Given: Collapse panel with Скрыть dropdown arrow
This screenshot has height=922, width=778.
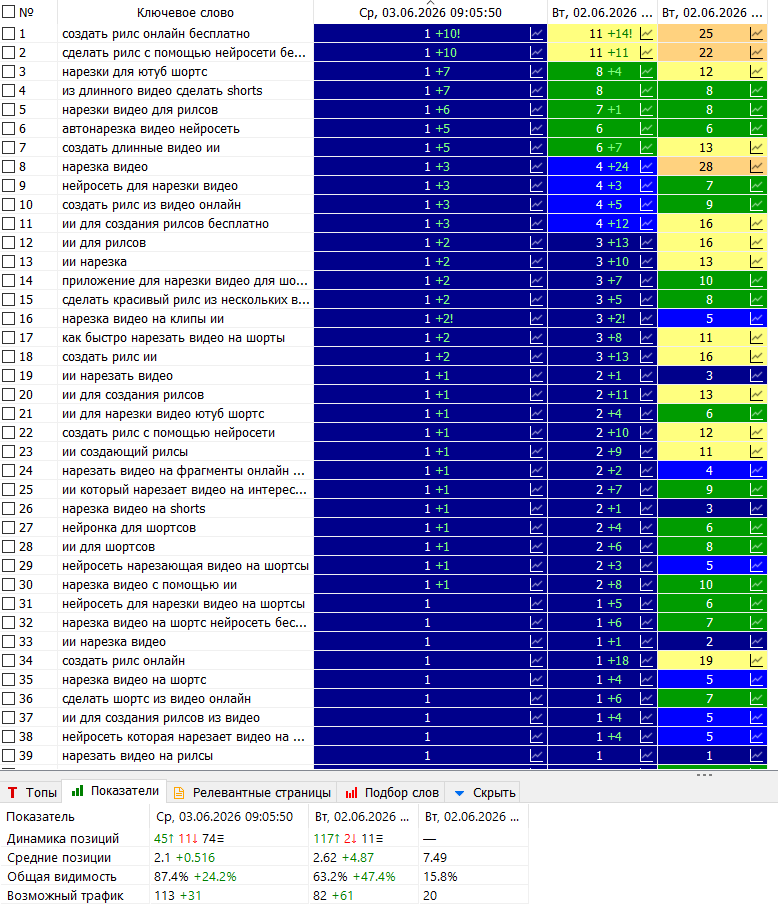Looking at the screenshot, I should (460, 793).
